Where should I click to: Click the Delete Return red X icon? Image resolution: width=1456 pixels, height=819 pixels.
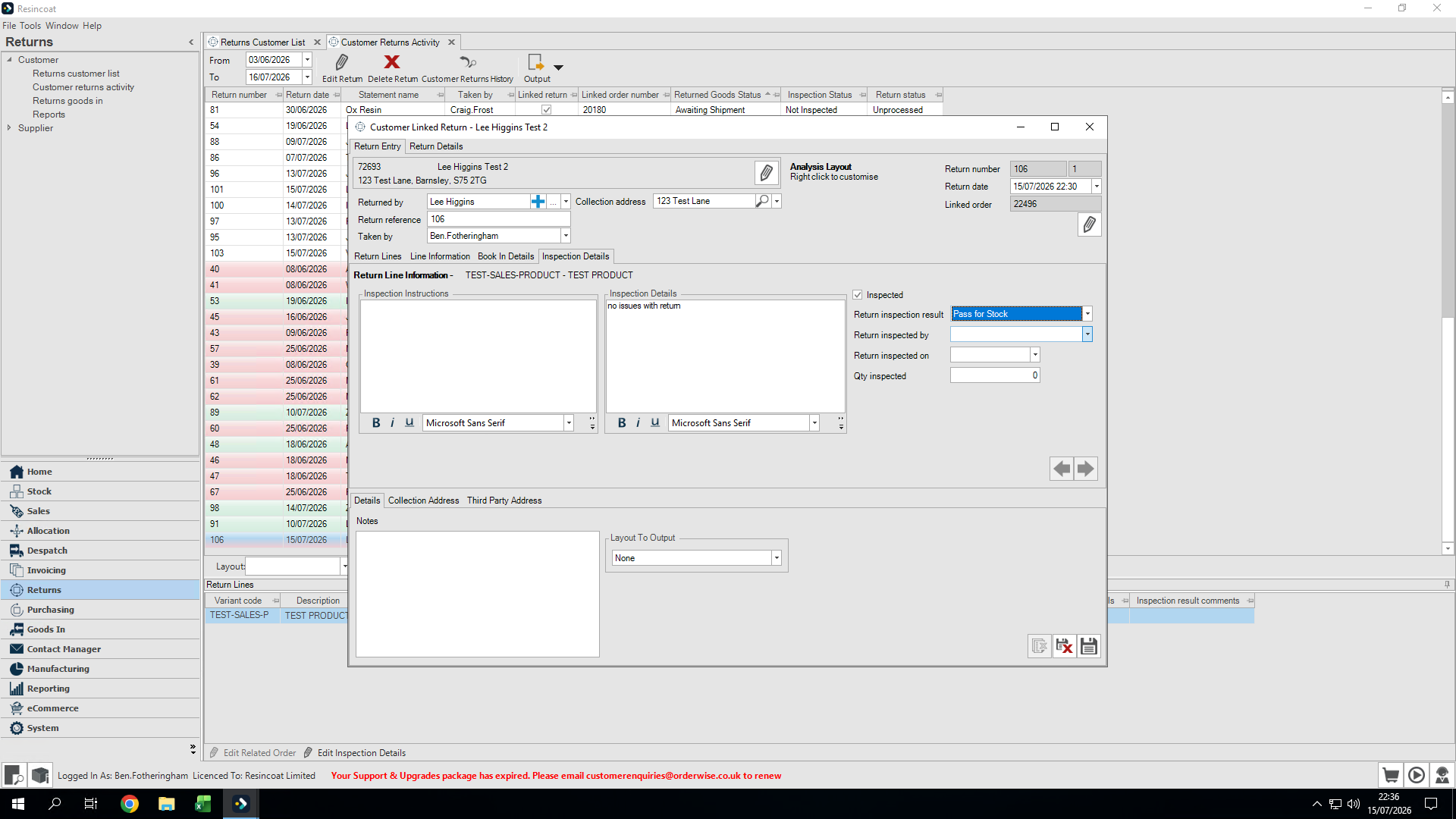pyautogui.click(x=392, y=62)
